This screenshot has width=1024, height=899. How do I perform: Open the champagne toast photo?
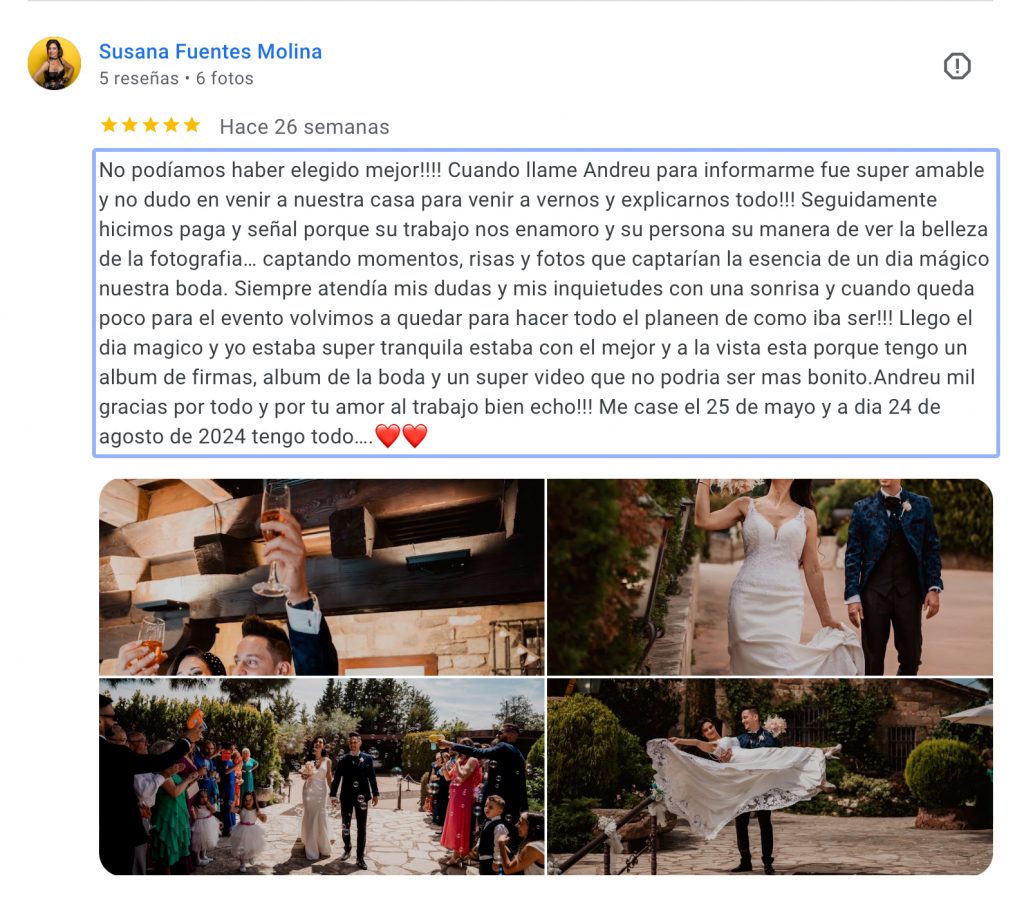coord(321,577)
